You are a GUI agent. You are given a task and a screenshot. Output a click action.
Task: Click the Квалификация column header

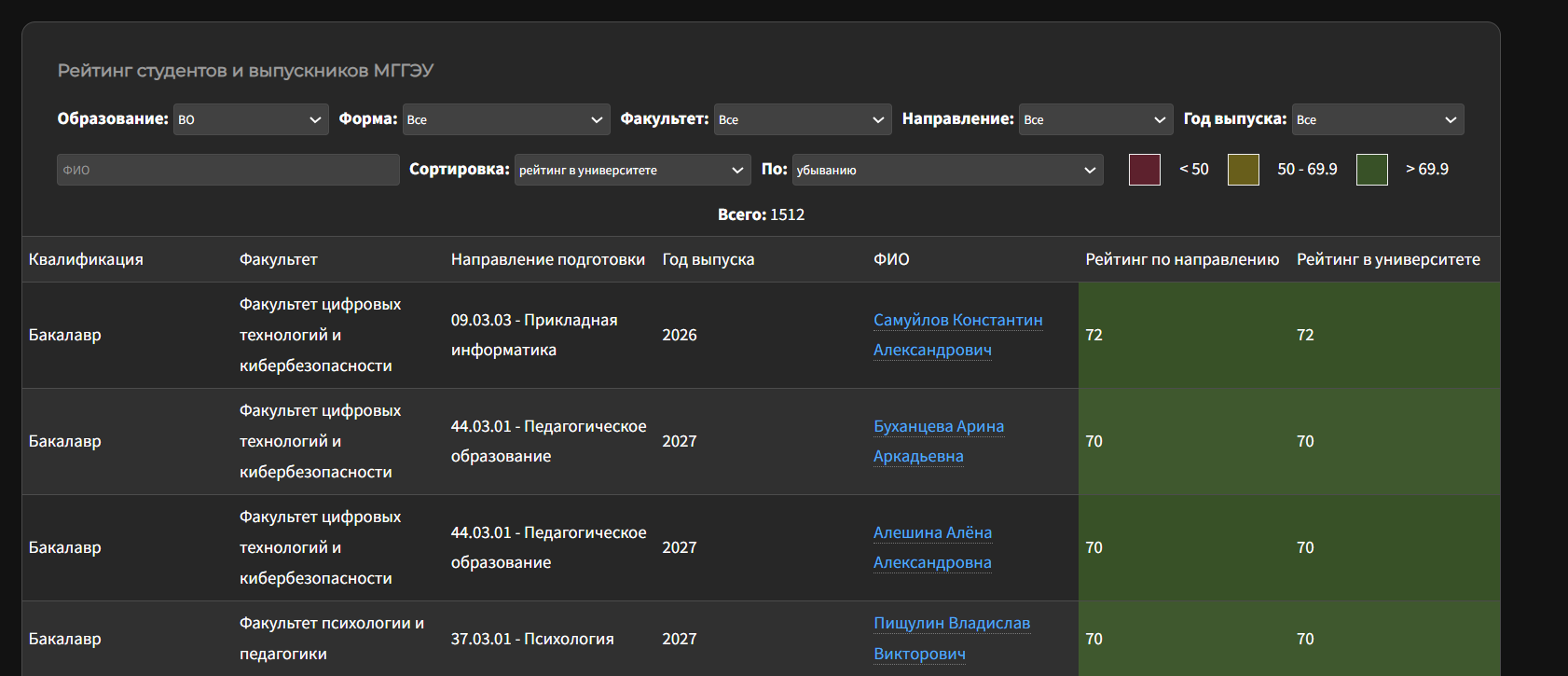tap(86, 259)
